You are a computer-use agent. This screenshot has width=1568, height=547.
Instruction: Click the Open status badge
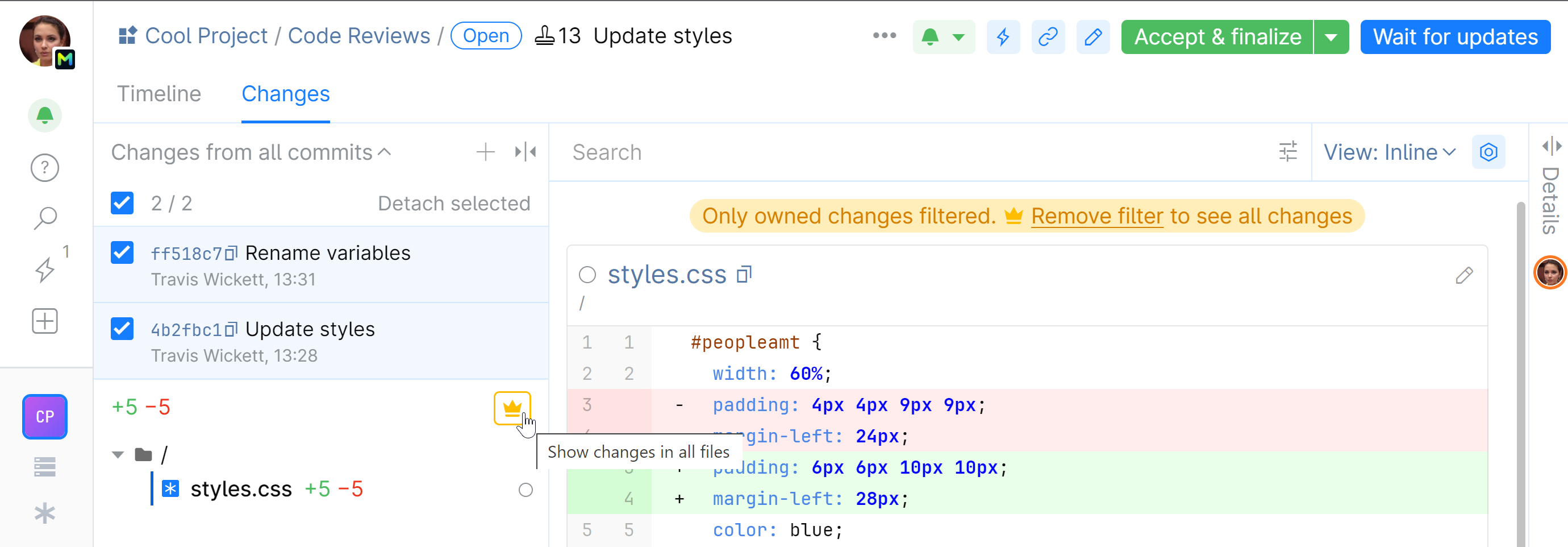tap(486, 36)
